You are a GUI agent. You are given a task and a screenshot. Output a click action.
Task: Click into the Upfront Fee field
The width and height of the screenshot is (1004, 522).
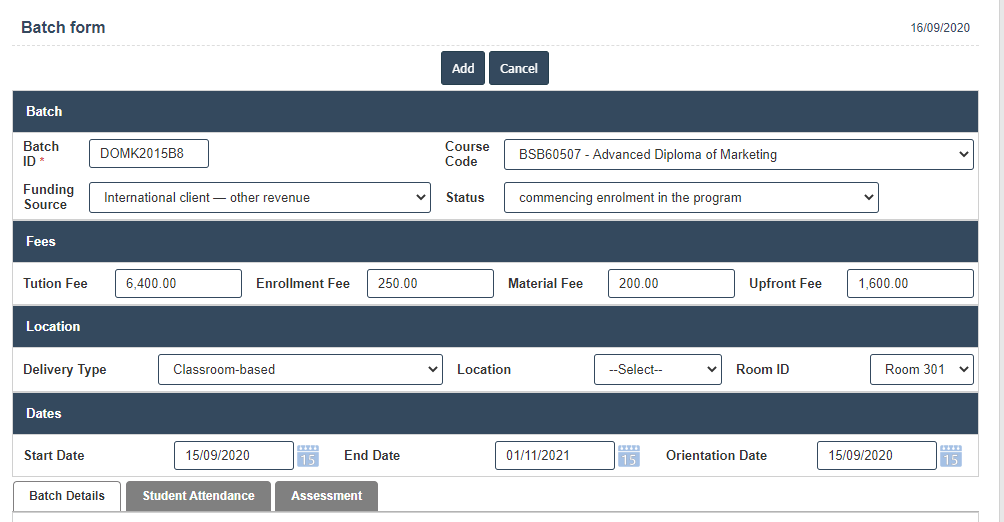click(x=910, y=284)
